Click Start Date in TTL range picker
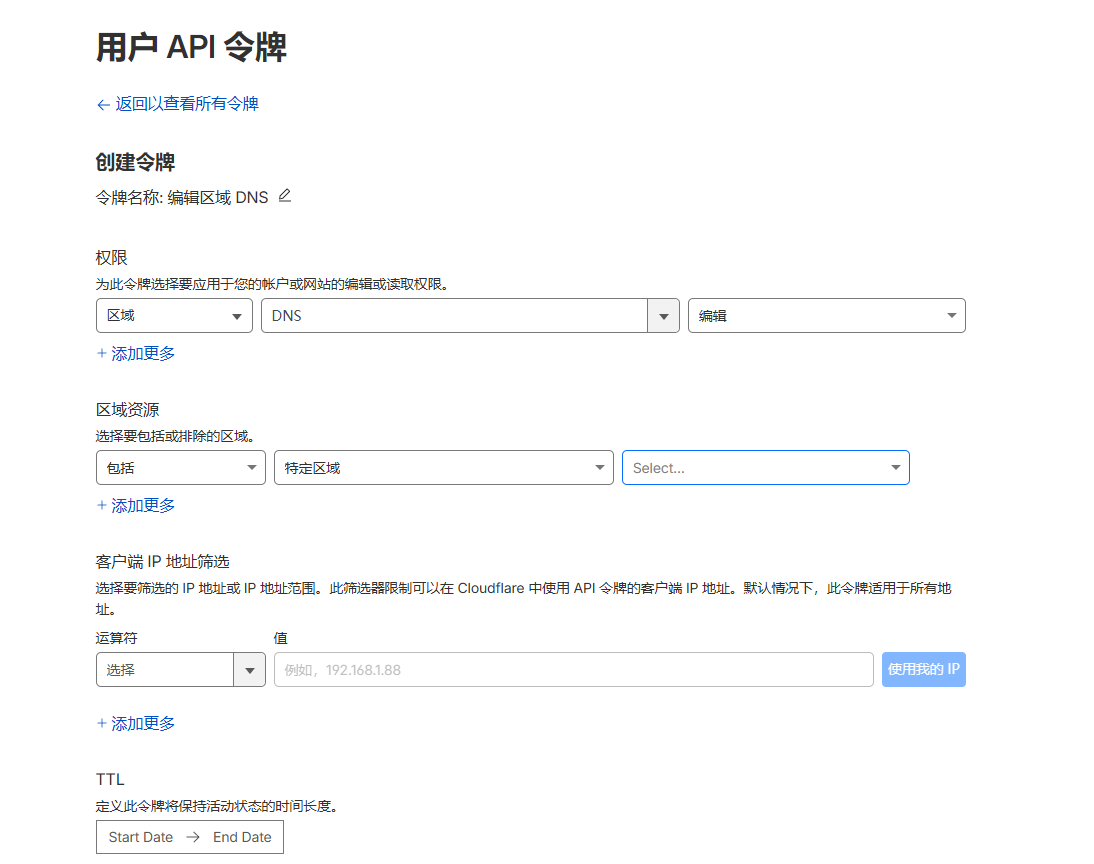Viewport: 1094px width, 864px height. pyautogui.click(x=141, y=837)
